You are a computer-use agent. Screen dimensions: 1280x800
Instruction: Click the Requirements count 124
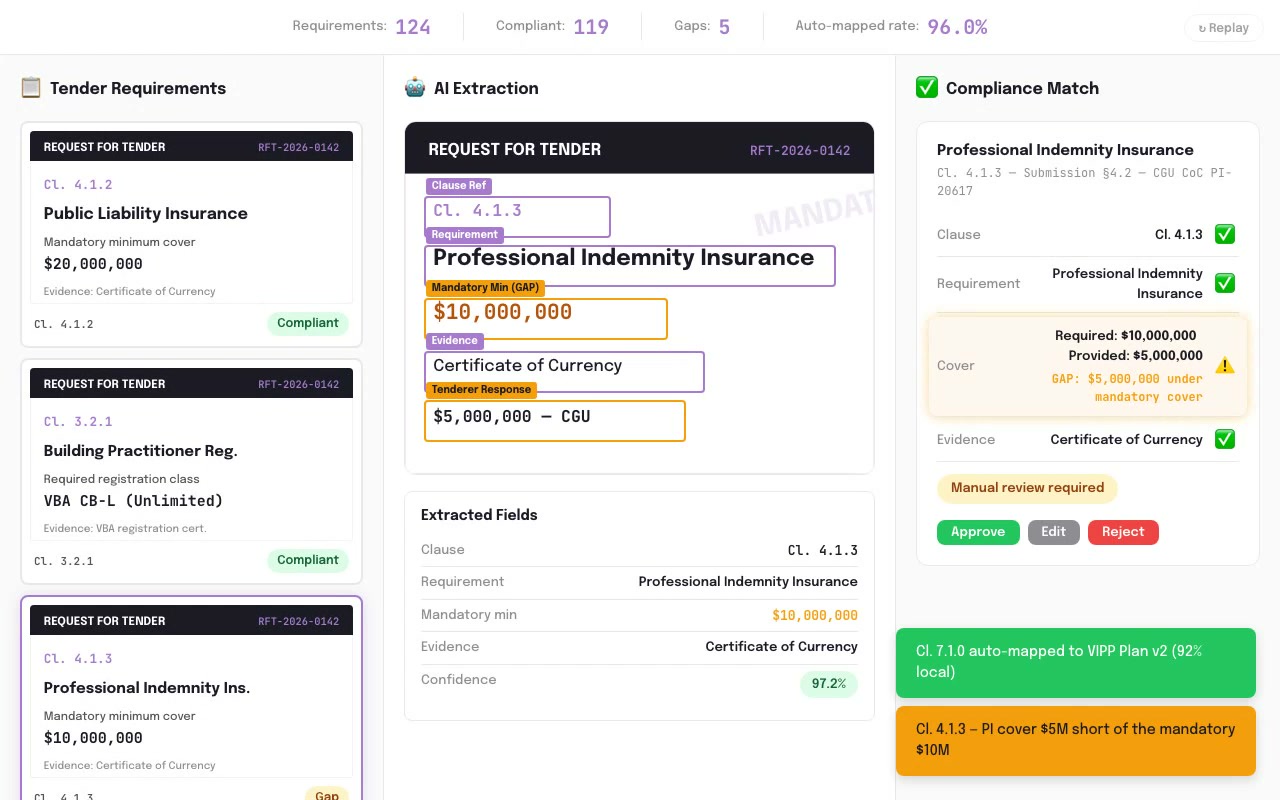click(x=413, y=27)
